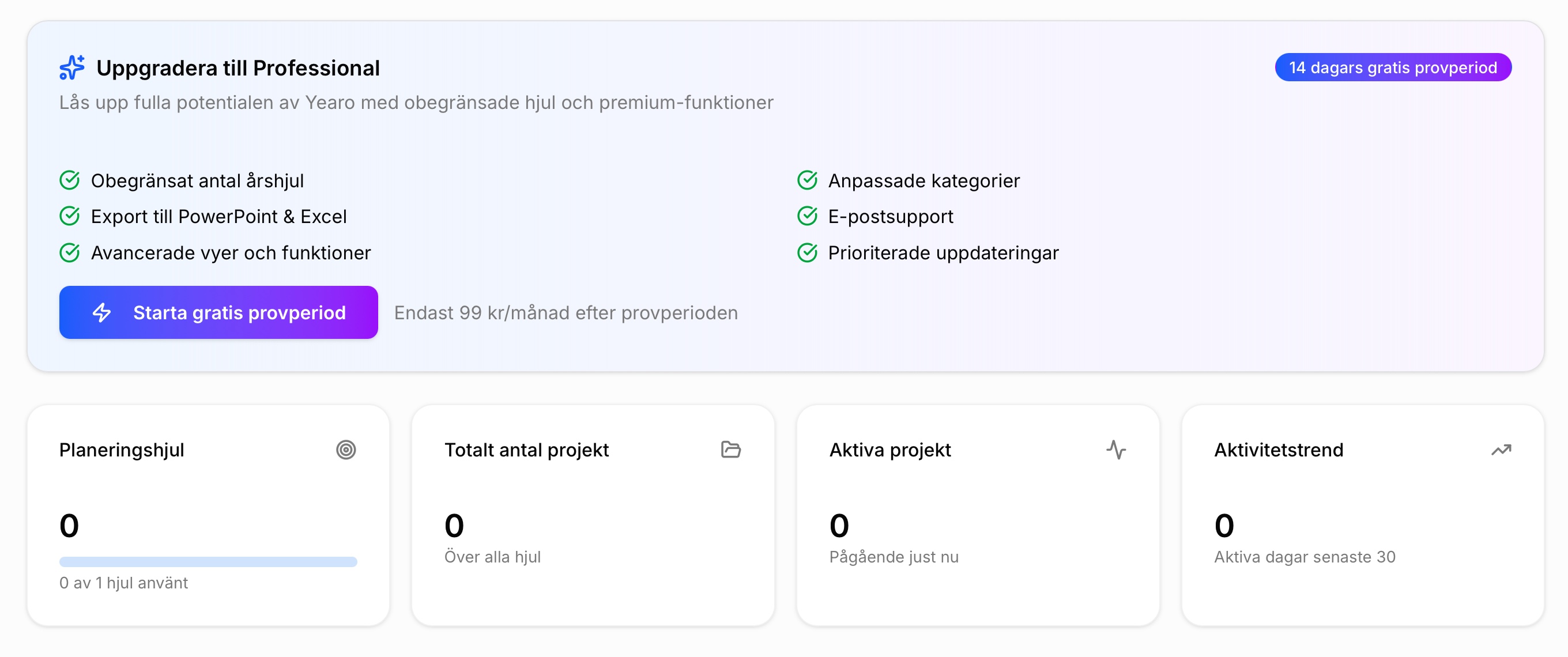The height and width of the screenshot is (657, 1568).
Task: Open the Planeringshjul stats card title
Action: tap(122, 450)
